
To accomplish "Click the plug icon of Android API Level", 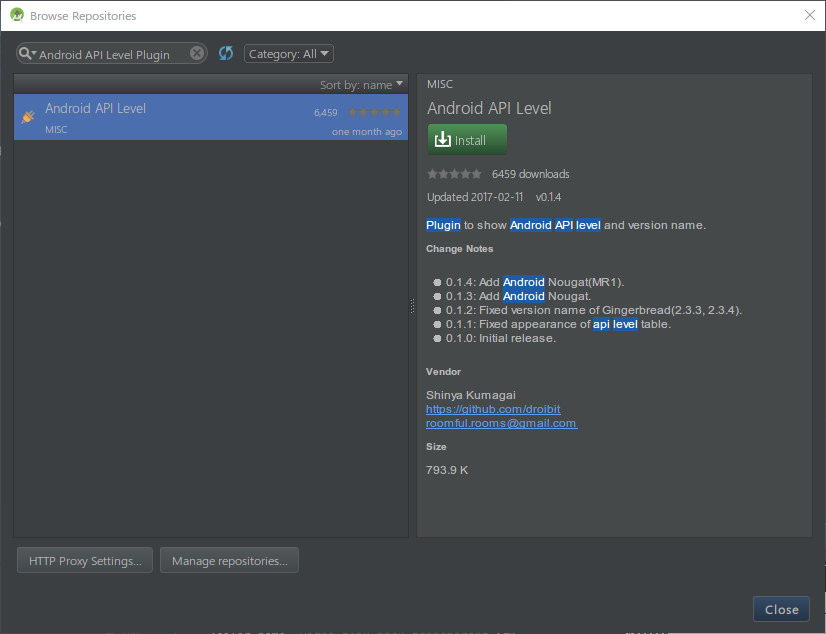I will [x=28, y=116].
